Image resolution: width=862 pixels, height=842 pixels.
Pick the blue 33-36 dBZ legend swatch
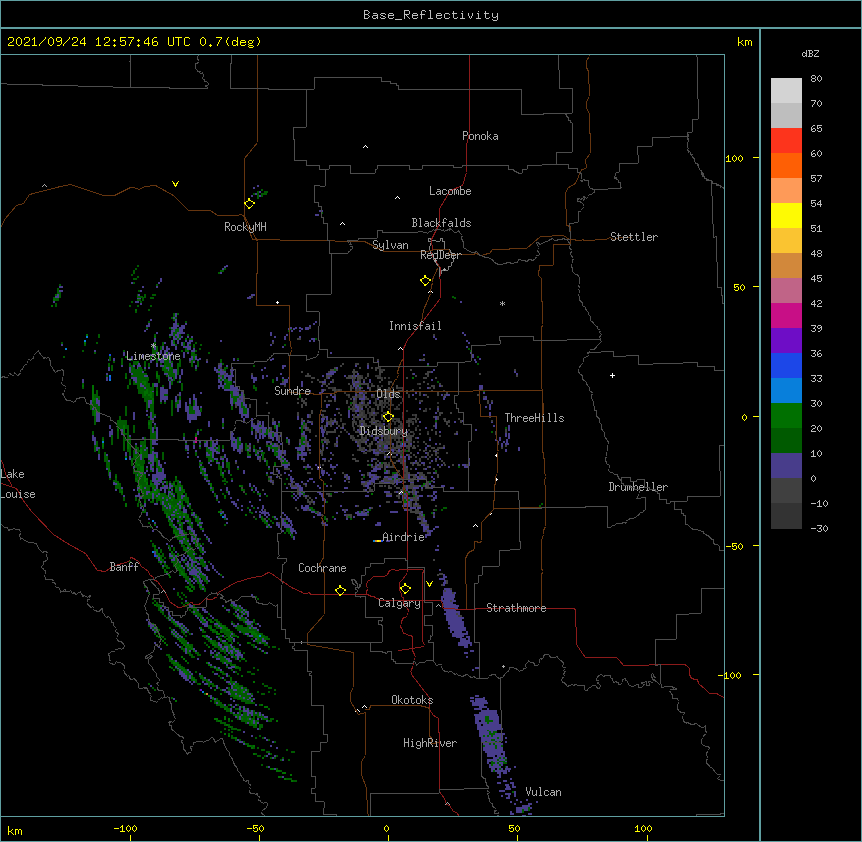coord(786,365)
